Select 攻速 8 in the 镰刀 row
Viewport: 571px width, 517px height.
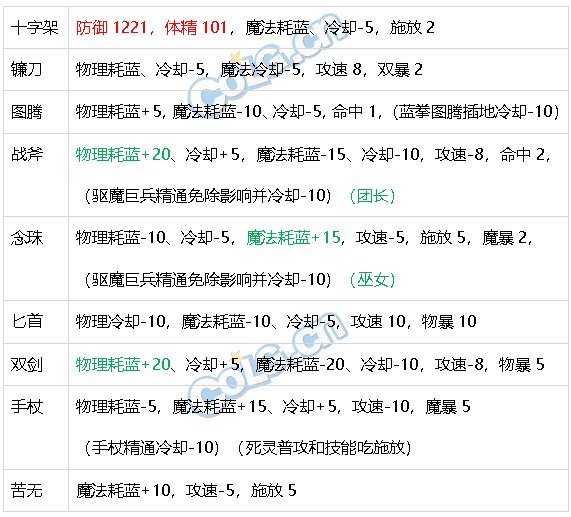click(x=339, y=70)
